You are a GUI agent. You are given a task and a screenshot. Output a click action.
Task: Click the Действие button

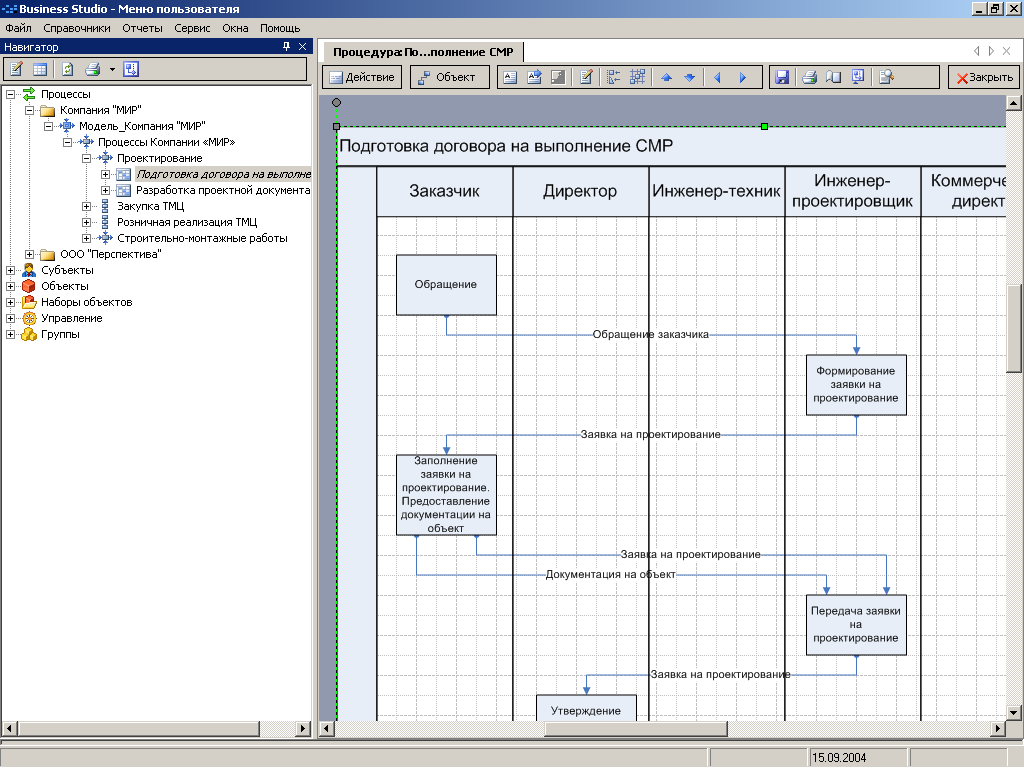pyautogui.click(x=362, y=77)
